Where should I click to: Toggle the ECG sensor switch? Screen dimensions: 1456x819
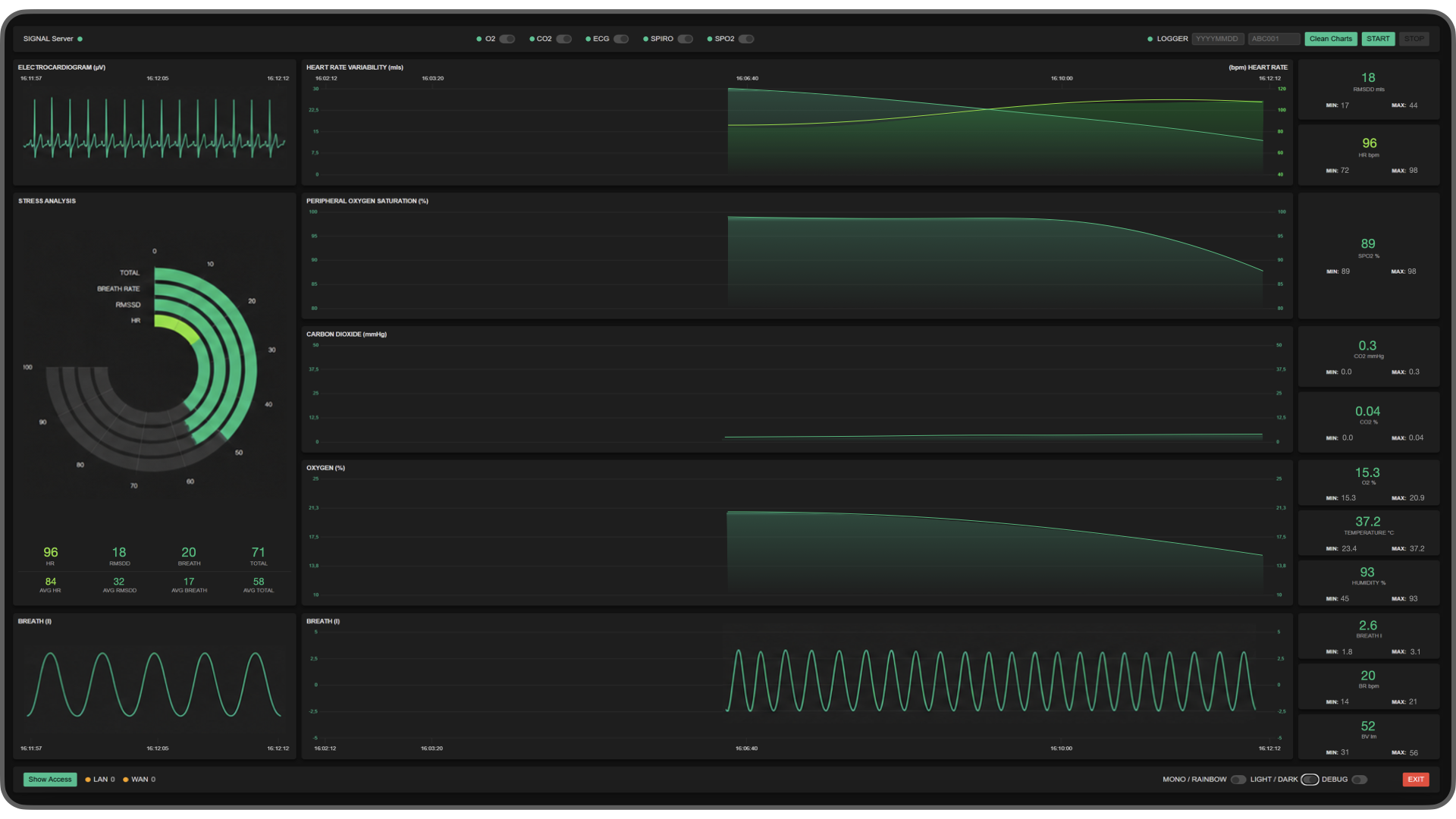[621, 39]
